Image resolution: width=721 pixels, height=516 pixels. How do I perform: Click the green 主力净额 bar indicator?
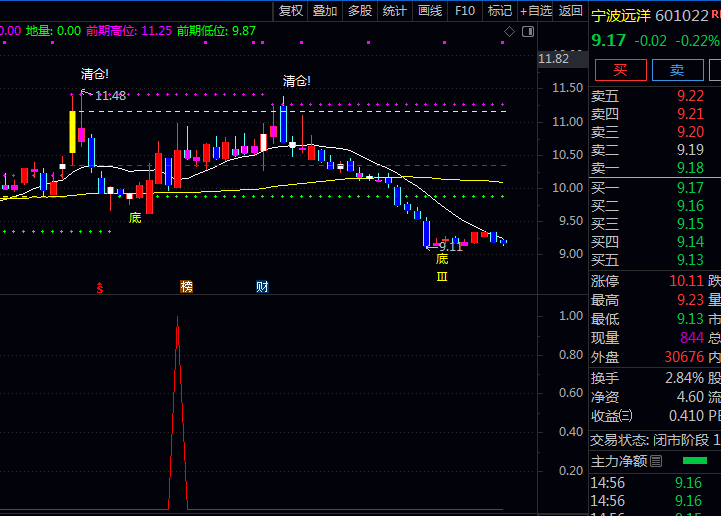coord(693,461)
